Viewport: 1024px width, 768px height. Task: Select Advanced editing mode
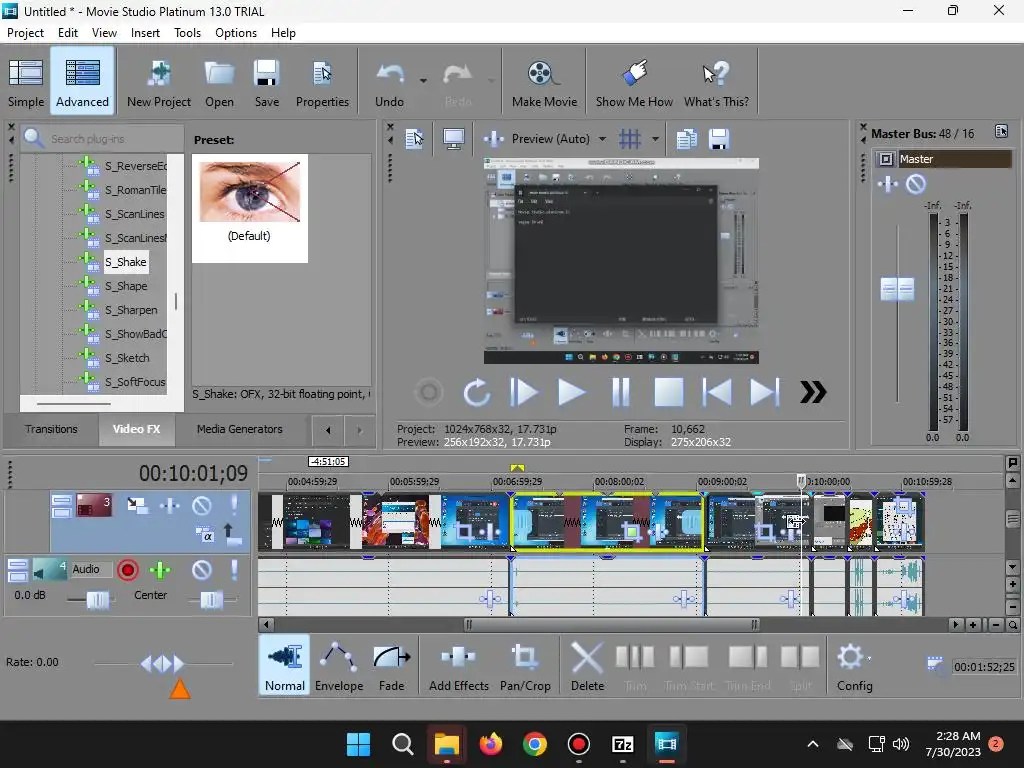[x=82, y=82]
